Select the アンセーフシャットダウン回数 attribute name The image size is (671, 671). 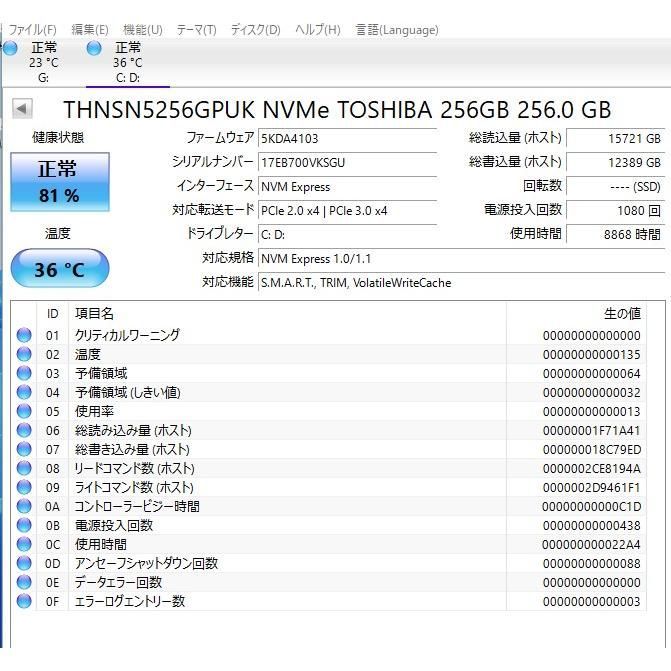[146, 563]
